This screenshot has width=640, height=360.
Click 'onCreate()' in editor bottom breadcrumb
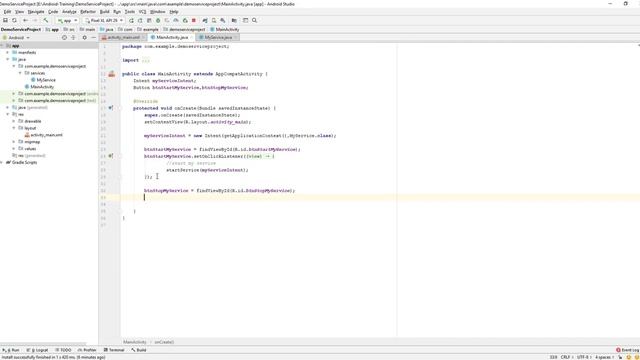pyautogui.click(x=164, y=342)
